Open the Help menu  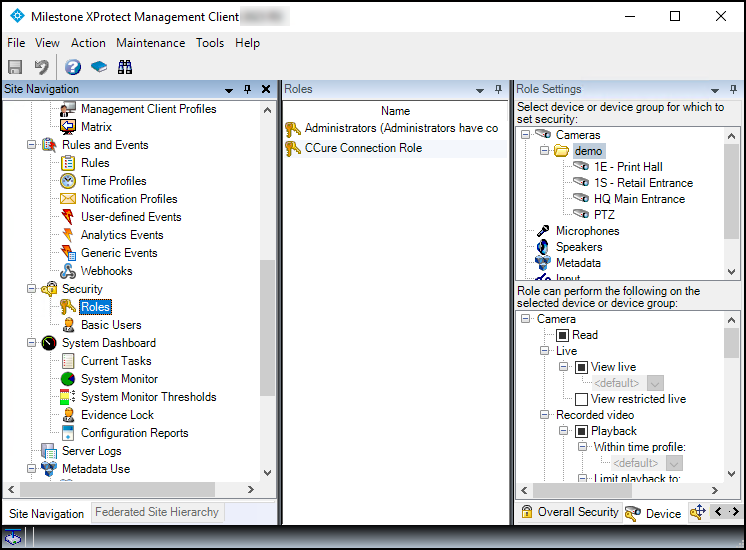[247, 43]
